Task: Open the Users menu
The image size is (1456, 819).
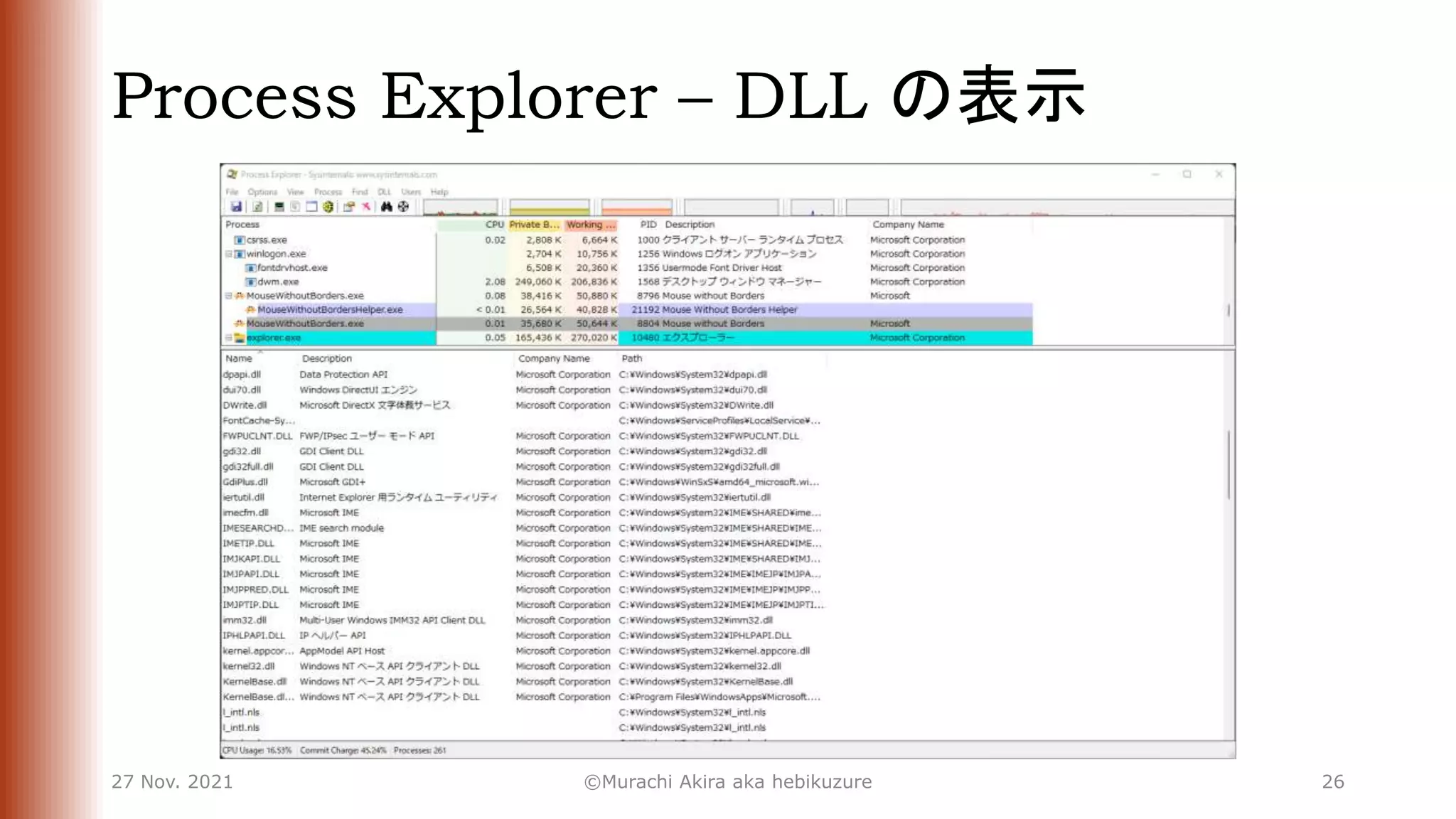Action: [411, 192]
